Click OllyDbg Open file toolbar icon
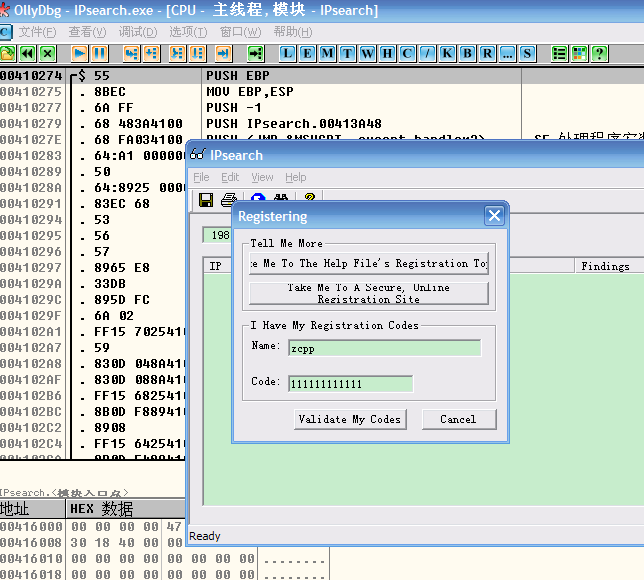 coord(7,54)
